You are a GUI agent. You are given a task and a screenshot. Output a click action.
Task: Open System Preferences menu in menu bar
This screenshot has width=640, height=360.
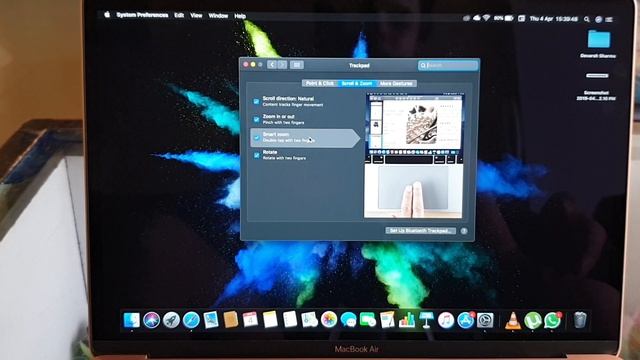click(142, 15)
